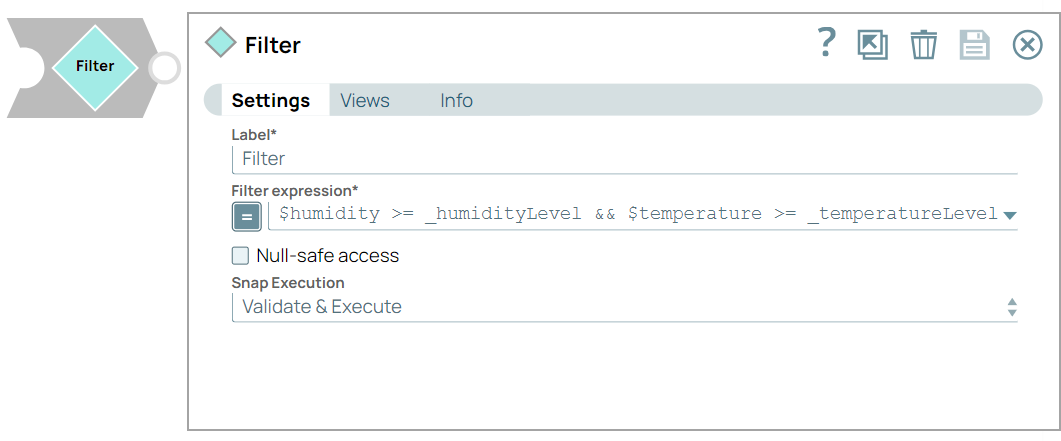Click the save floppy disk icon
Screen dimensions: 1061x441
pos(974,45)
